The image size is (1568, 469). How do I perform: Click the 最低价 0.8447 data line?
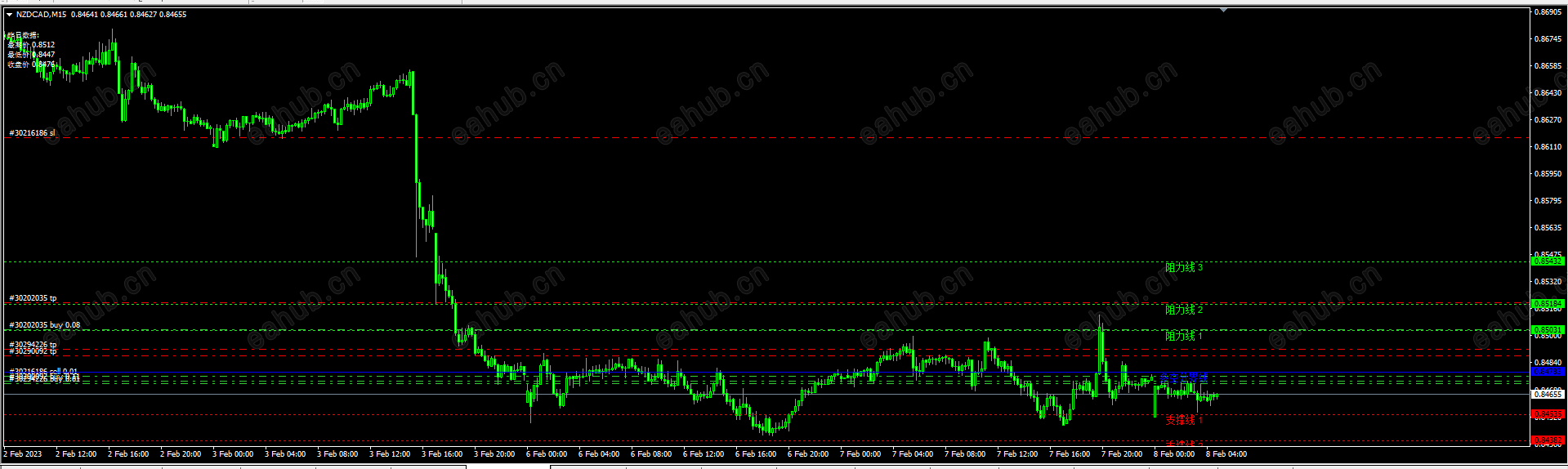point(31,55)
